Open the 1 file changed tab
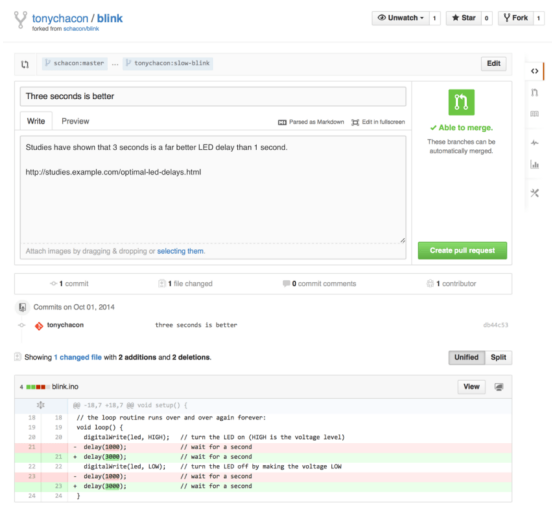Image resolution: width=555 pixels, height=505 pixels. point(185,284)
